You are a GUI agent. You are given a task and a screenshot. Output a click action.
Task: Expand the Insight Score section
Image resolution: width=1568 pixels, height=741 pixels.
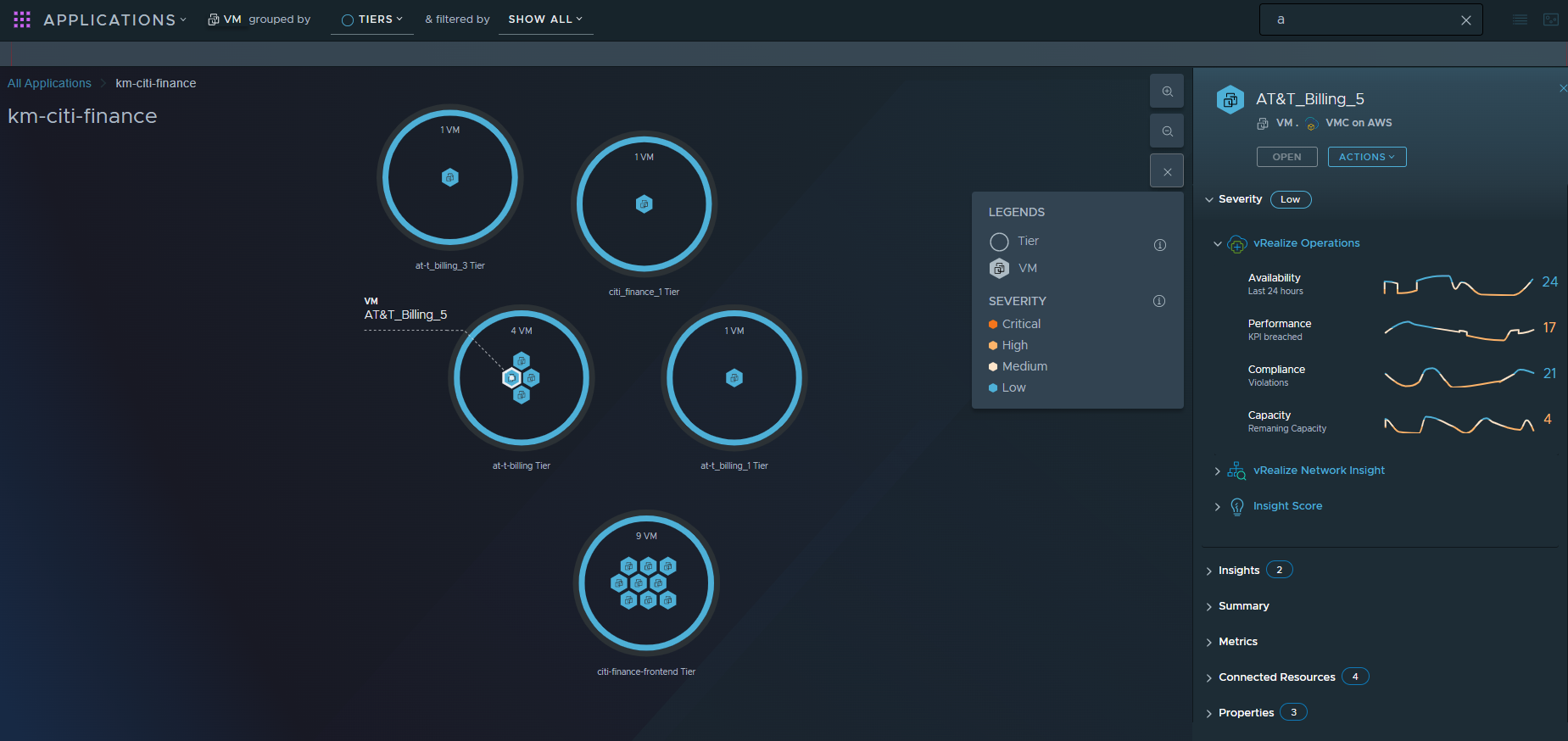[x=1218, y=507]
